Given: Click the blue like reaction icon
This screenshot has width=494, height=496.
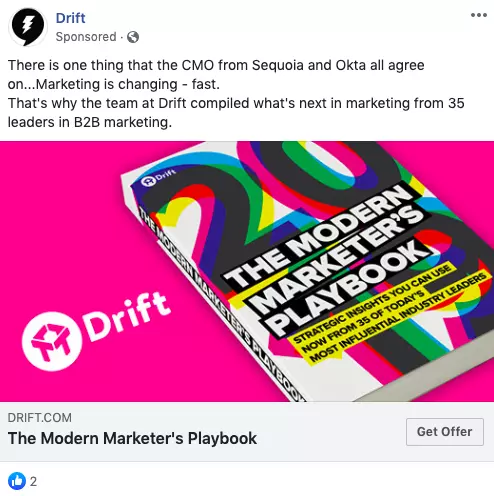Looking at the screenshot, I should click(x=17, y=481).
